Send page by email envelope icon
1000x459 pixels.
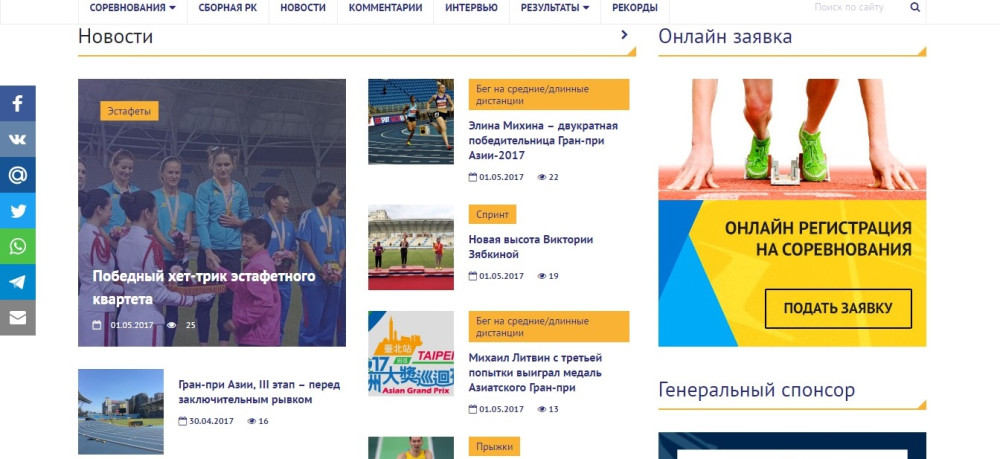(17, 318)
